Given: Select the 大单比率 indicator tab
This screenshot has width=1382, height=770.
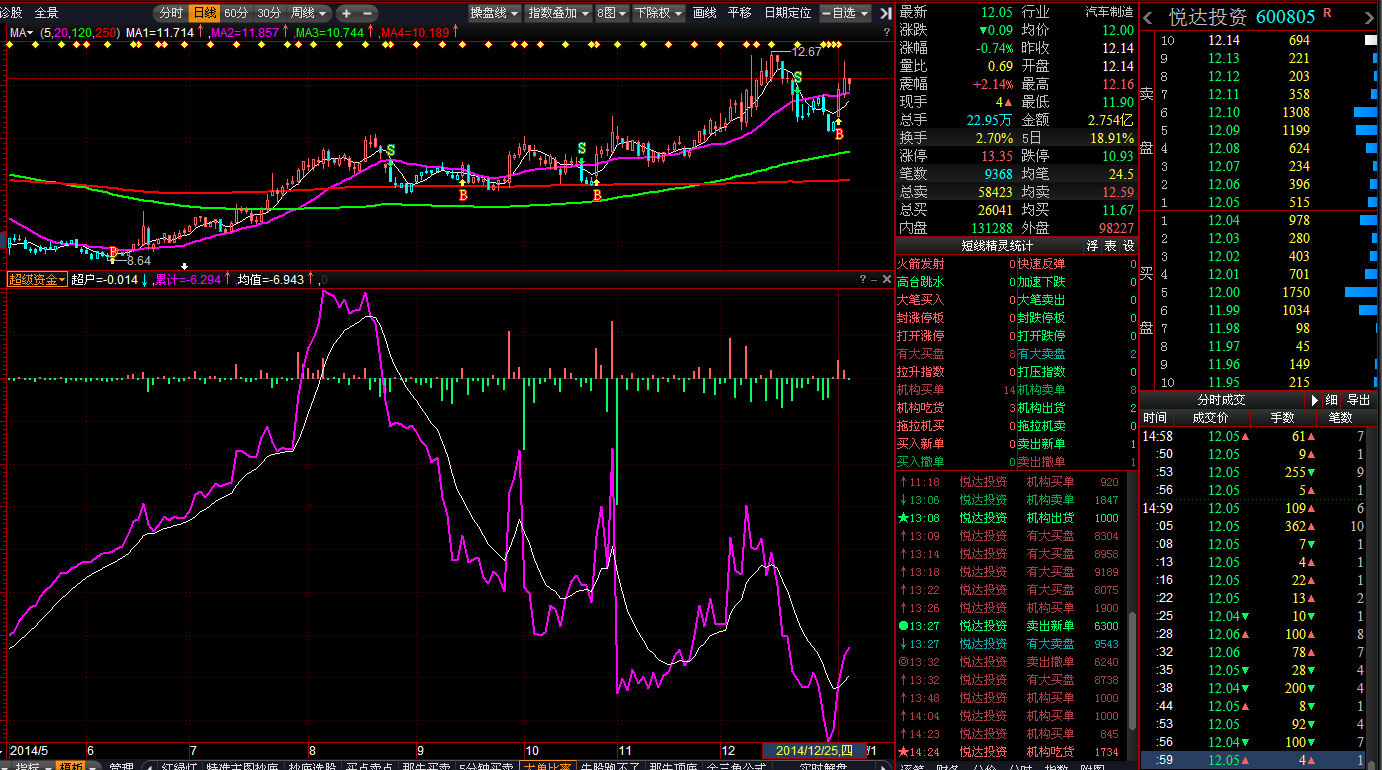Looking at the screenshot, I should coord(548,765).
